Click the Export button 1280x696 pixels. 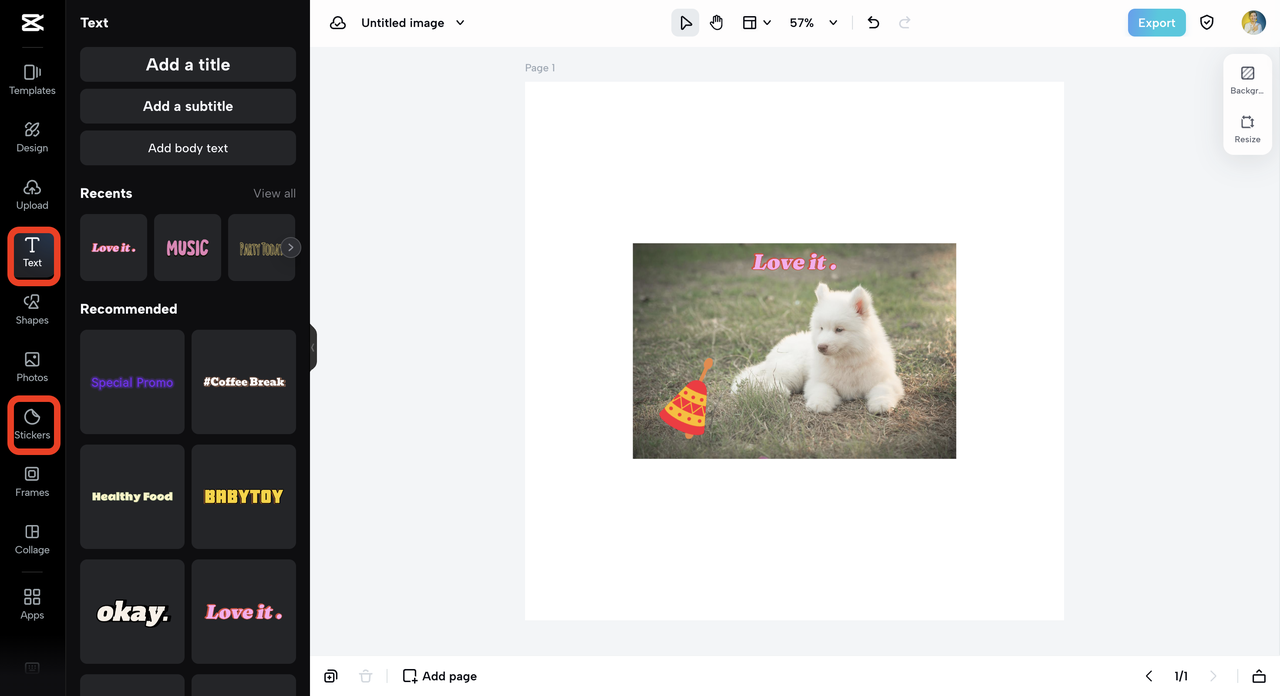click(1156, 23)
